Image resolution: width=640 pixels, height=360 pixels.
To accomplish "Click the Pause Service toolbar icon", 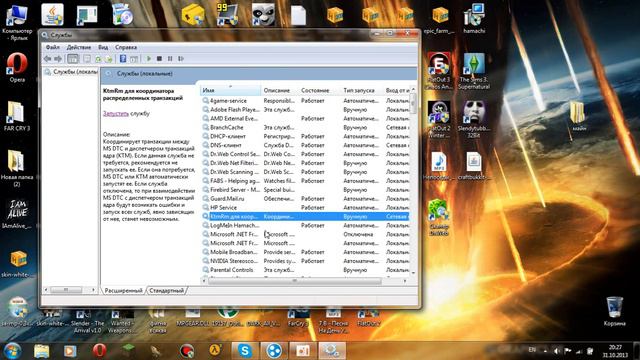I will tap(170, 59).
